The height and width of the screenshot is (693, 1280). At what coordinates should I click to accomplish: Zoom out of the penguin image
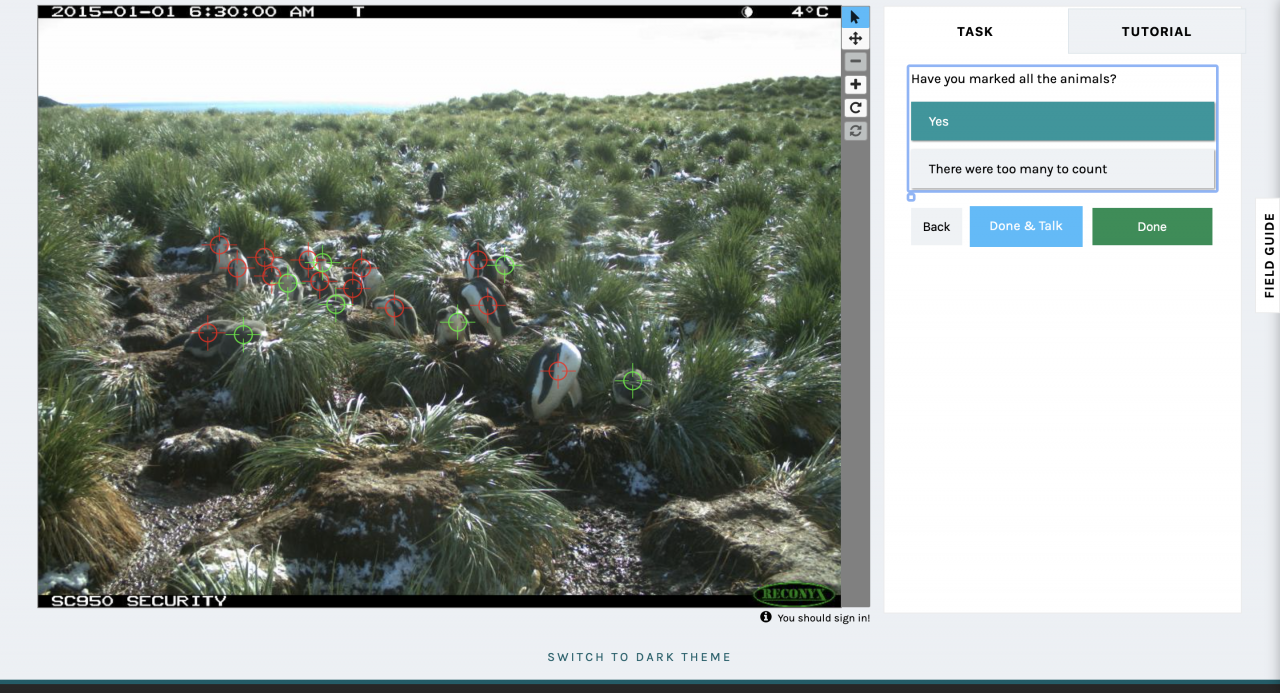855,62
